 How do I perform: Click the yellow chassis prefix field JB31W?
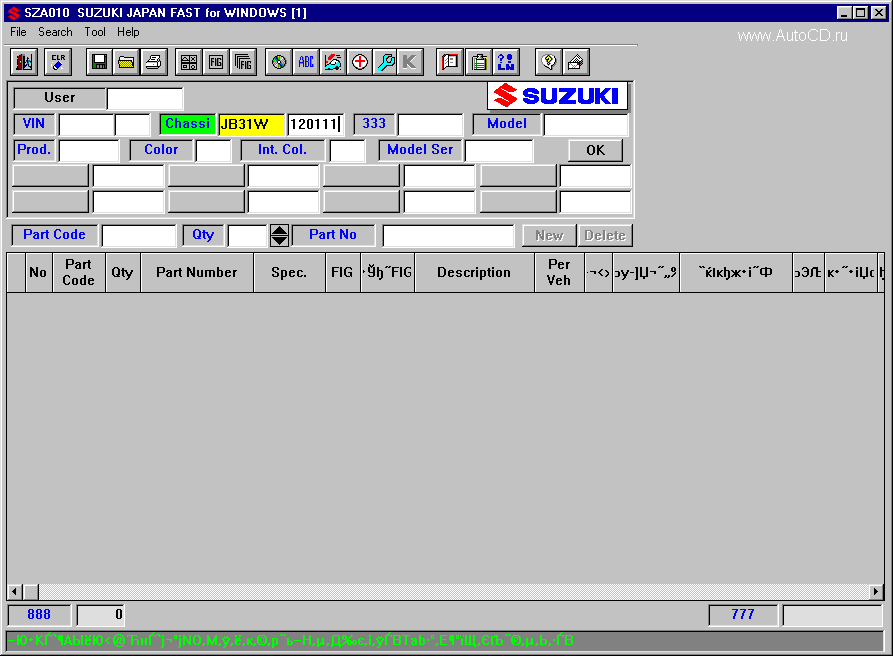click(x=251, y=124)
